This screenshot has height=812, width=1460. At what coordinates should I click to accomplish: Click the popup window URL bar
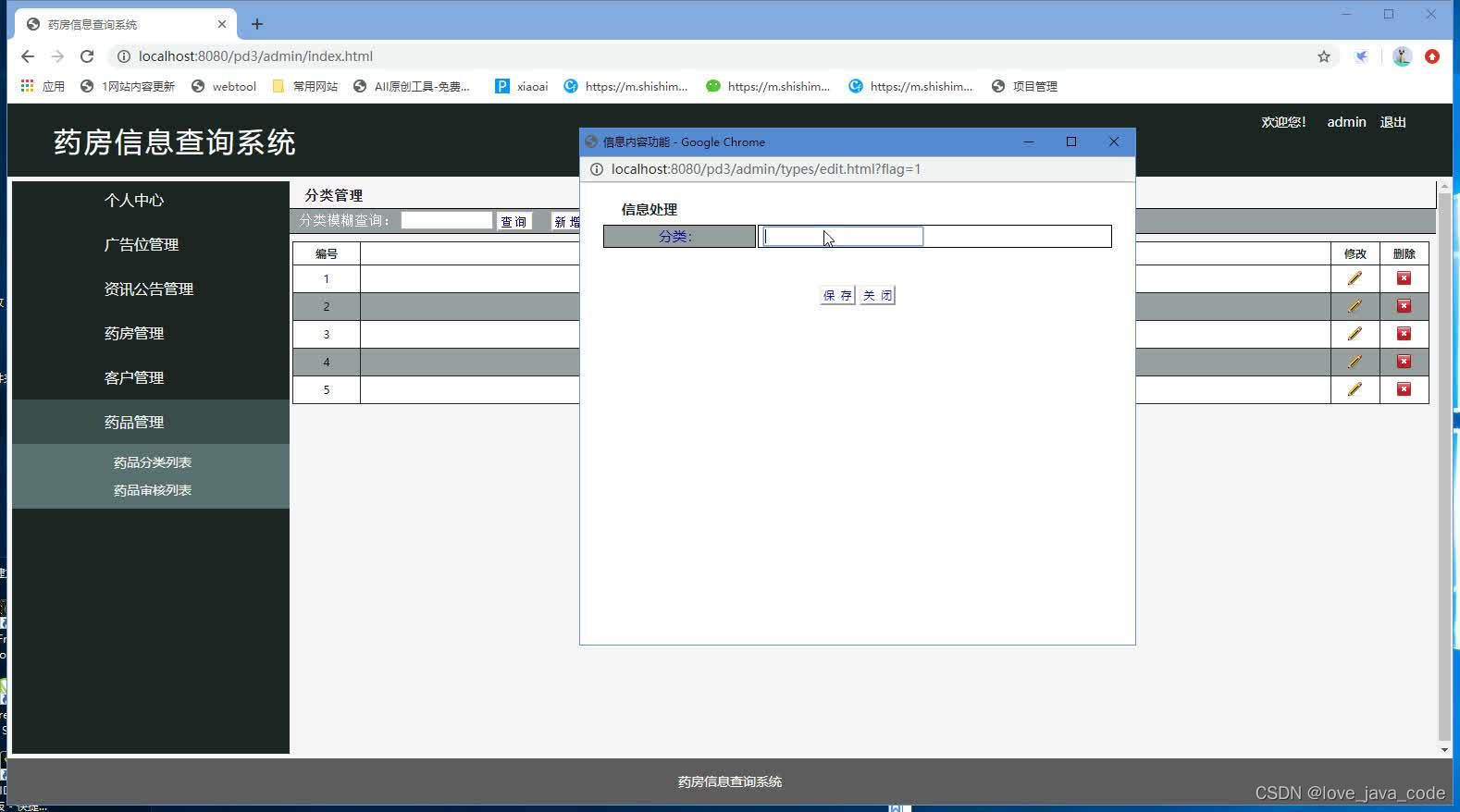coord(857,169)
